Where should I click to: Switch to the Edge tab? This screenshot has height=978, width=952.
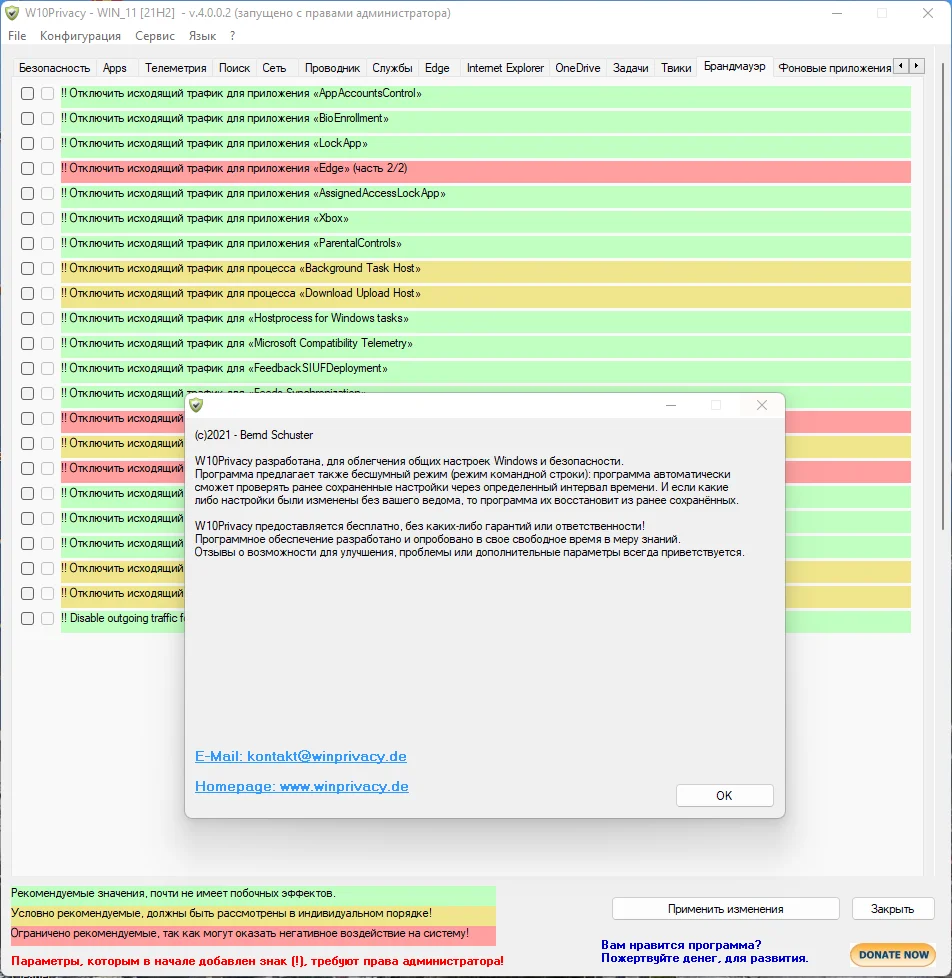coord(437,68)
